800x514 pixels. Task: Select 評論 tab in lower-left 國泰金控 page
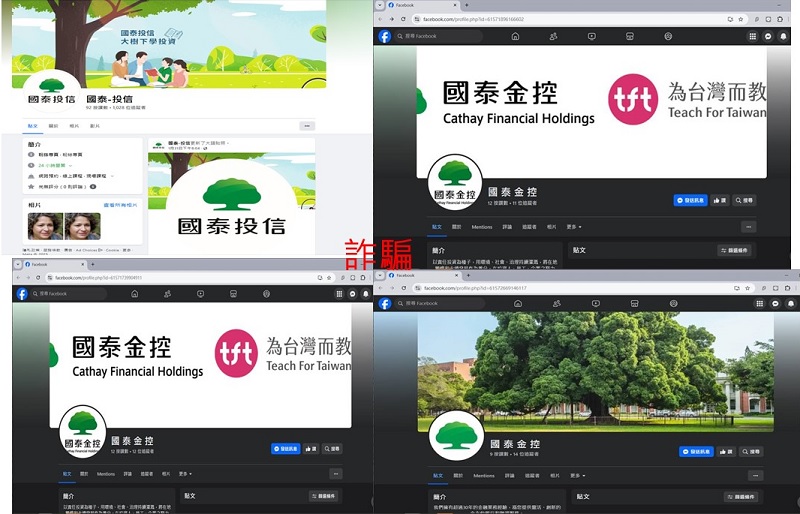coord(128,474)
